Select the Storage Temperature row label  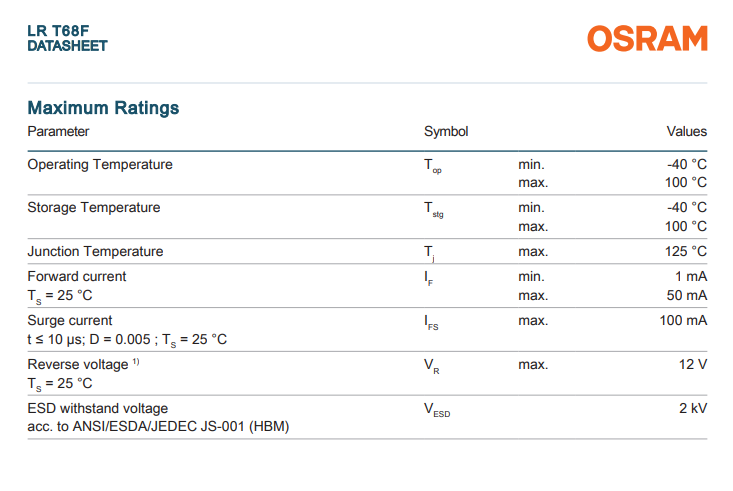(x=94, y=208)
